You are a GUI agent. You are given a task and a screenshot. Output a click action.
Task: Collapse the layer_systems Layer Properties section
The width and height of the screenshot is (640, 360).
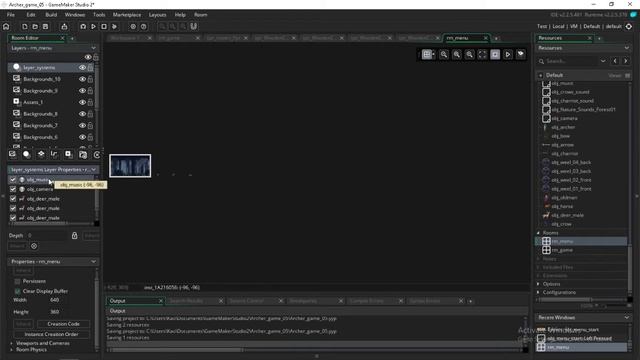tap(93, 169)
